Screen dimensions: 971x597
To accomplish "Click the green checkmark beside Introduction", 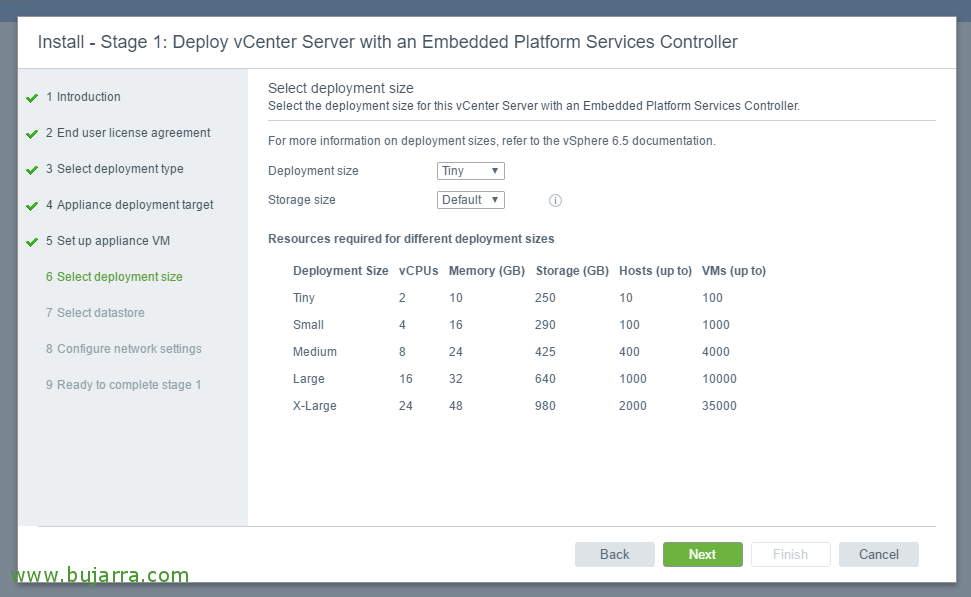I will pos(32,98).
